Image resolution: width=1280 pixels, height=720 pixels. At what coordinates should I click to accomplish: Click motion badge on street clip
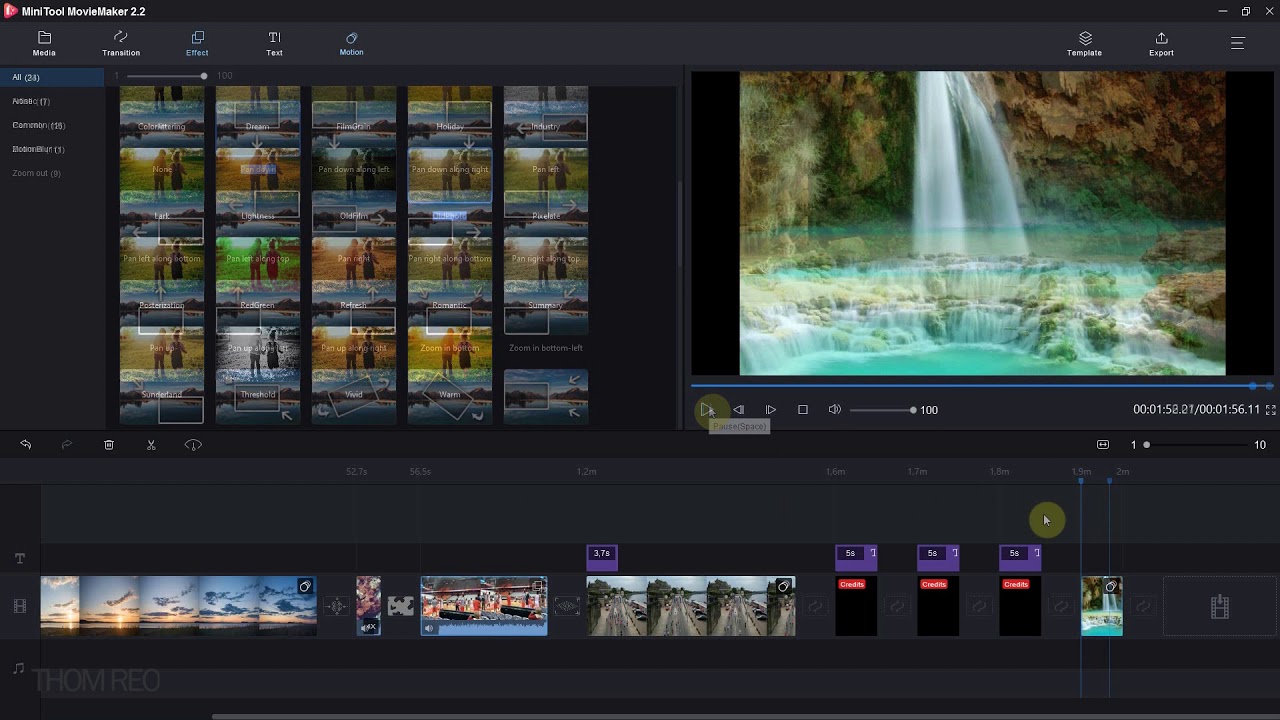pos(784,586)
